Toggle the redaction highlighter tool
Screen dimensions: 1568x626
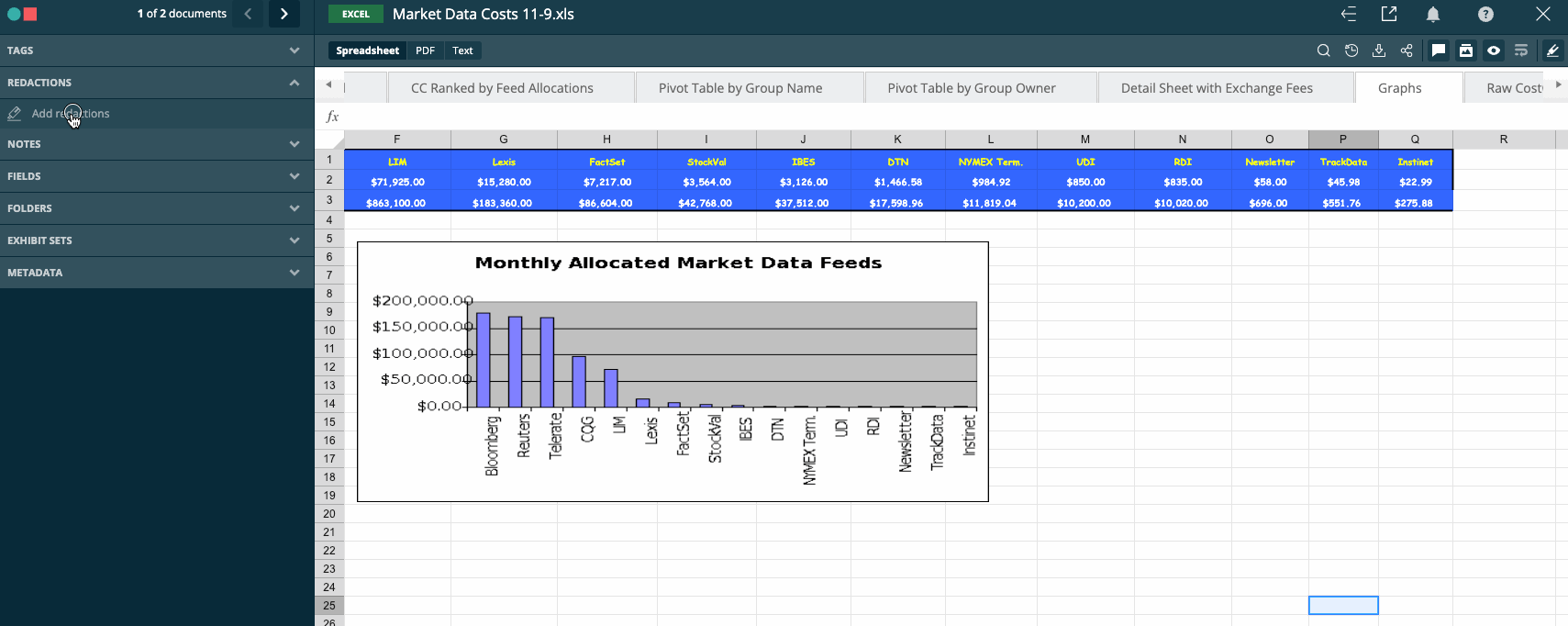pos(1552,50)
